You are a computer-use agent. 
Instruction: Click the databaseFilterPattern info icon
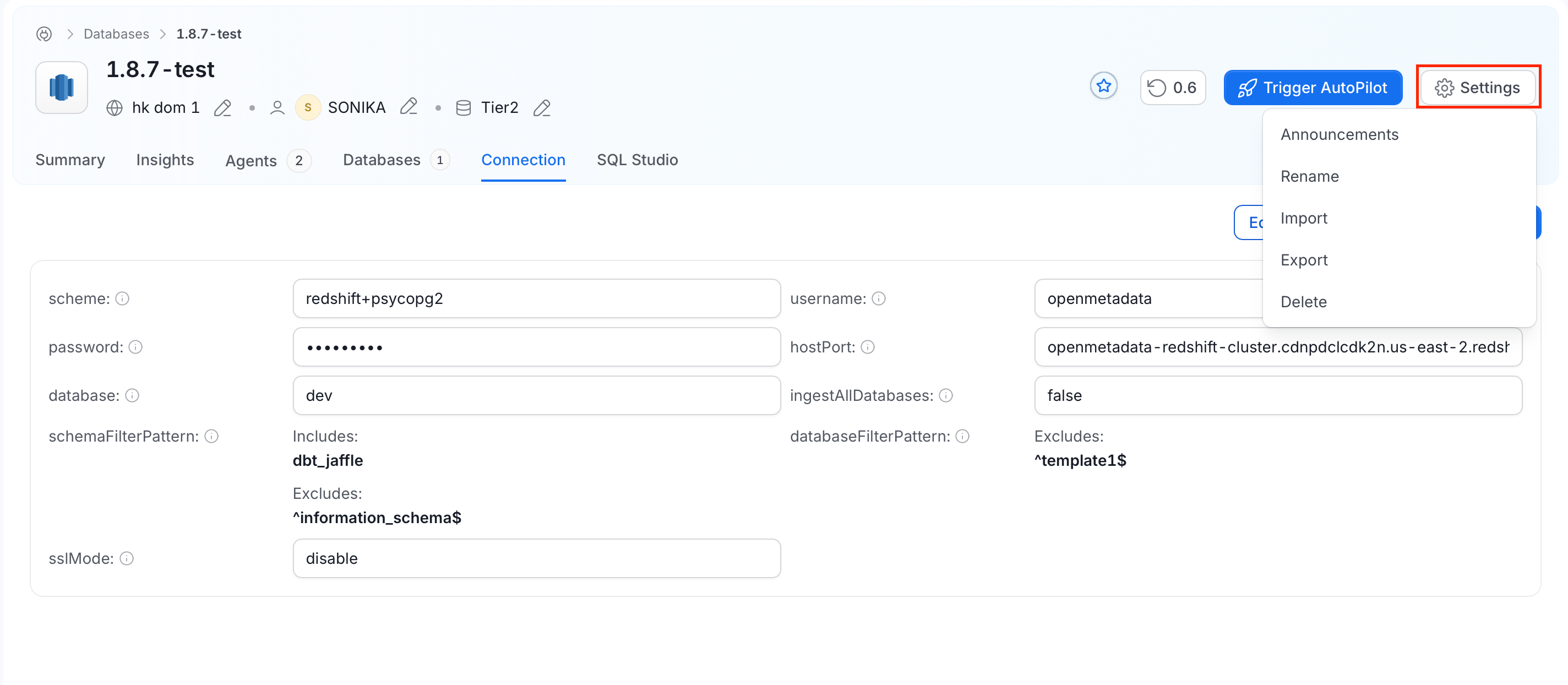[962, 437]
